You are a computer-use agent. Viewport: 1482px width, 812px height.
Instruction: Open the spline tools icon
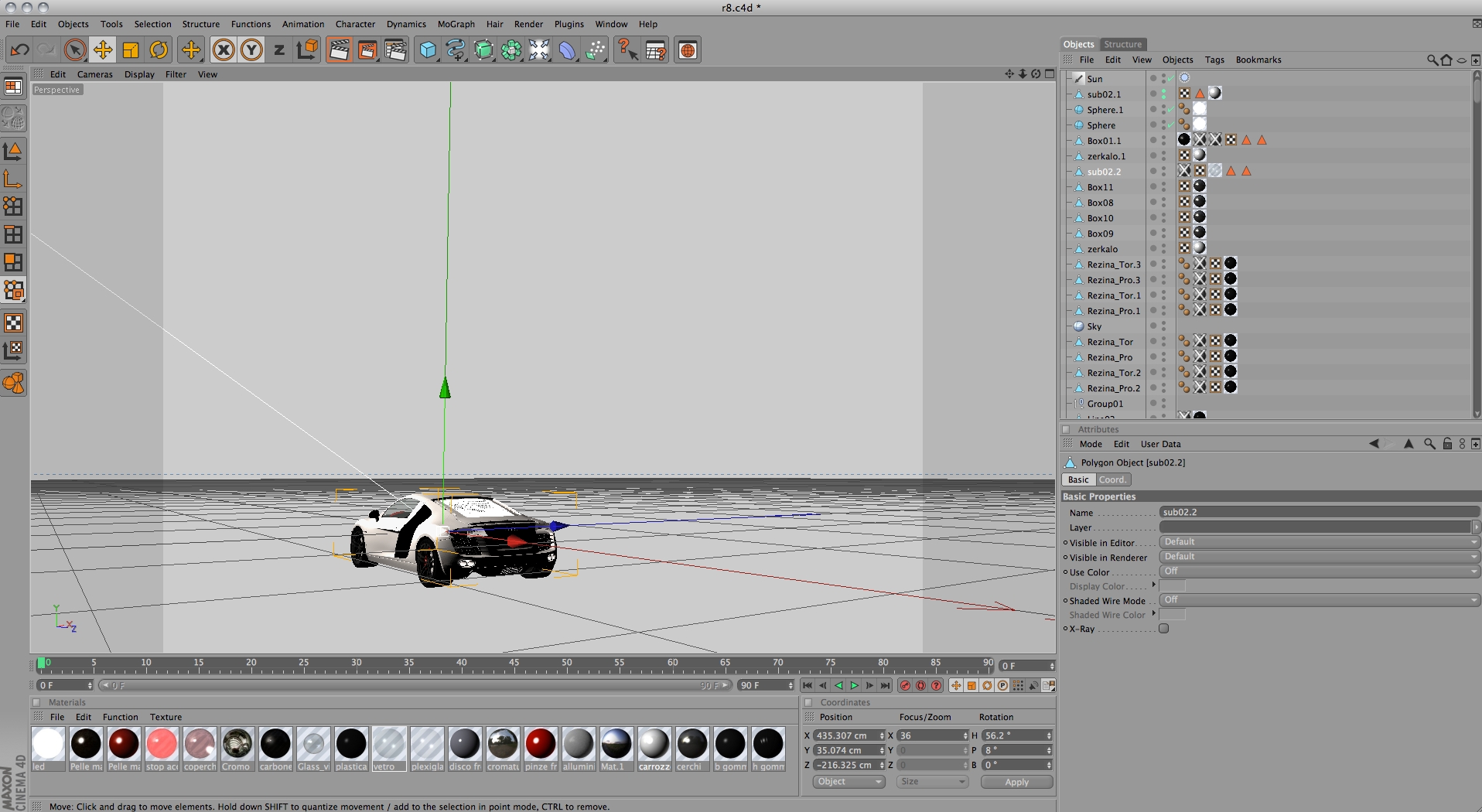456,50
